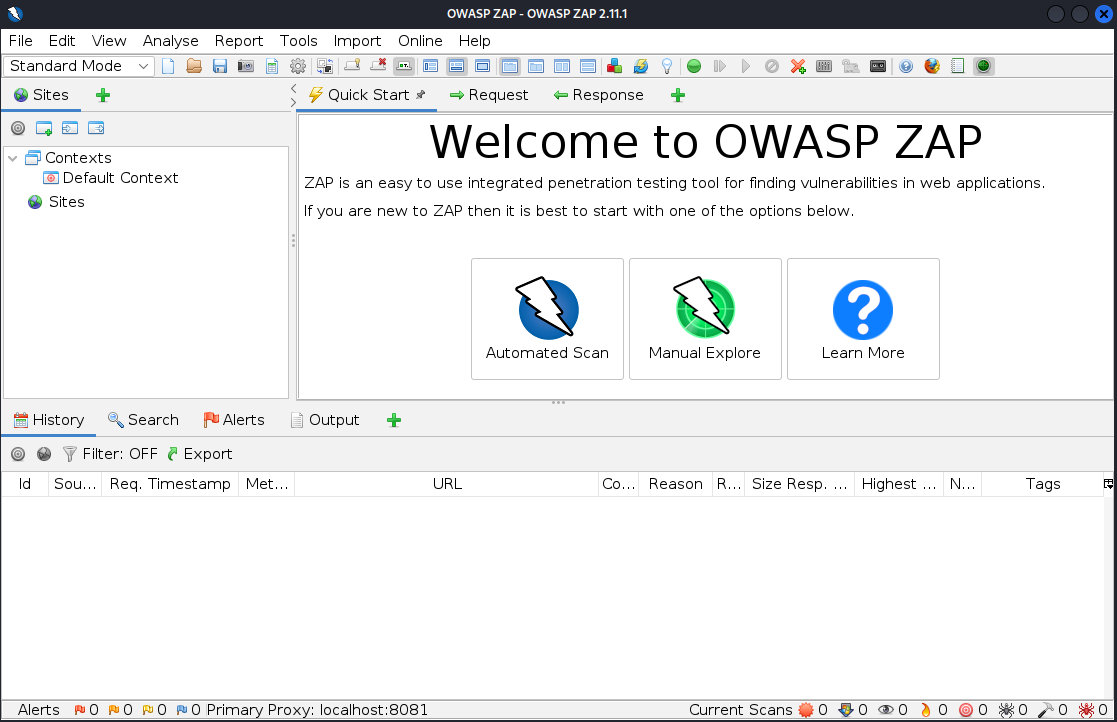The width and height of the screenshot is (1117, 722).
Task: Click the History Export button
Action: (x=200, y=454)
